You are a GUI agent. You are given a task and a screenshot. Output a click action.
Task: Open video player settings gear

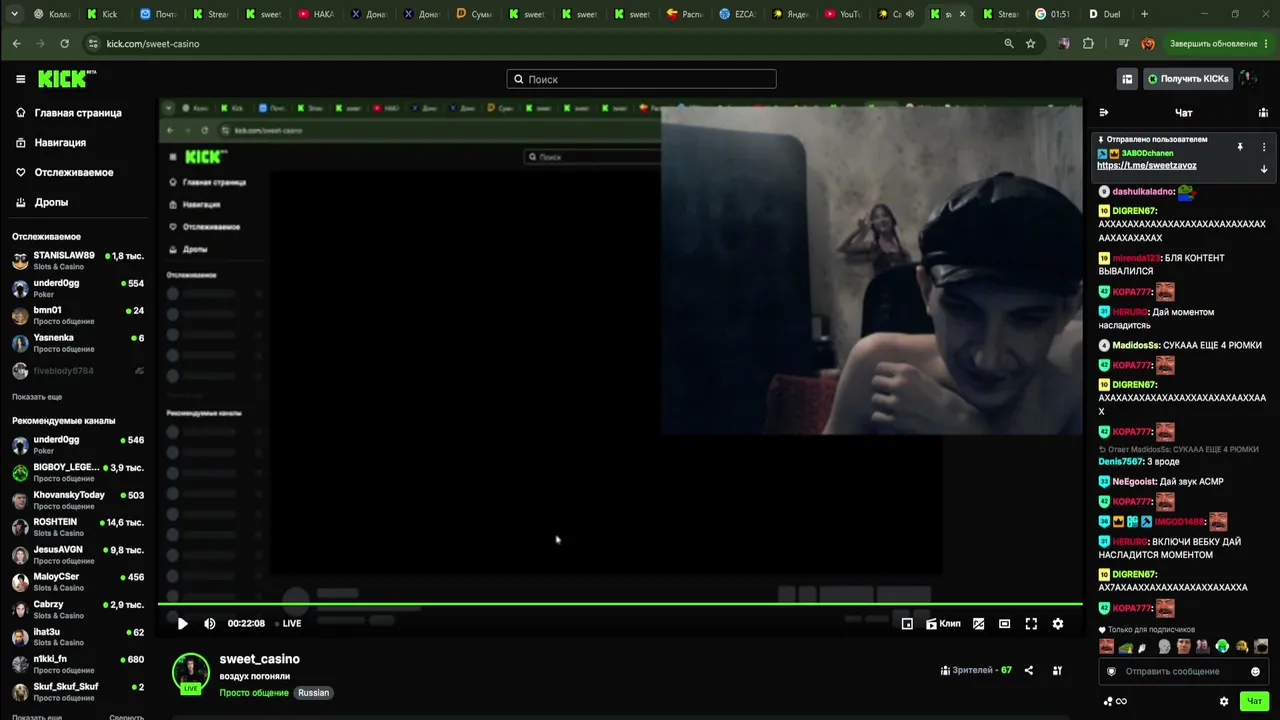coord(1058,624)
